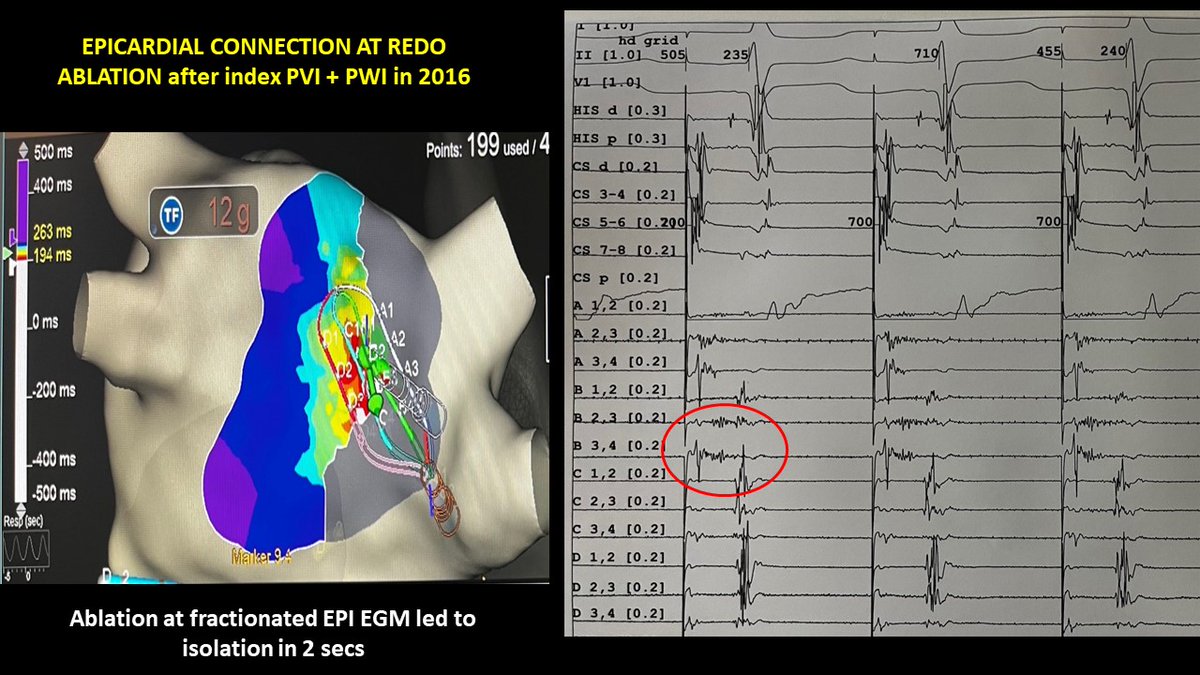Select the D1 electrode label on map
1200x675 pixels.
tap(333, 338)
